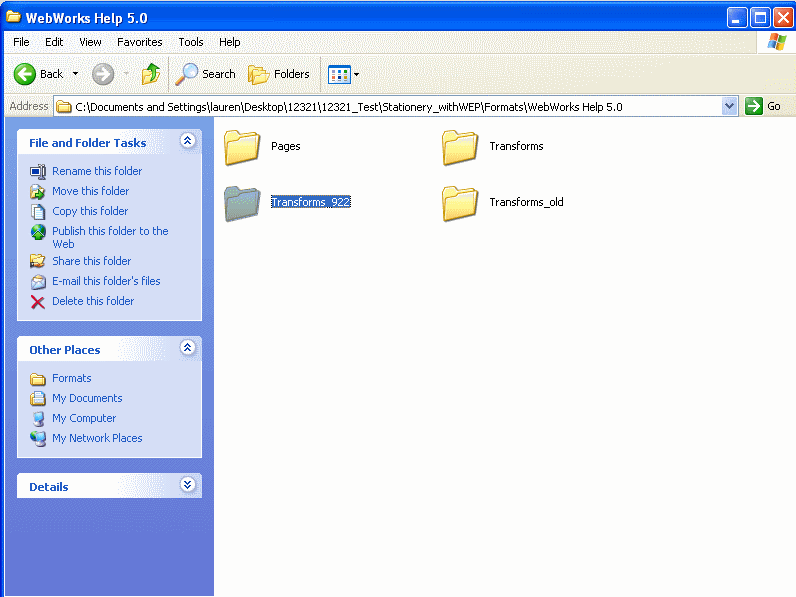Click the Rename this folder link
The image size is (796, 597).
[x=97, y=171]
